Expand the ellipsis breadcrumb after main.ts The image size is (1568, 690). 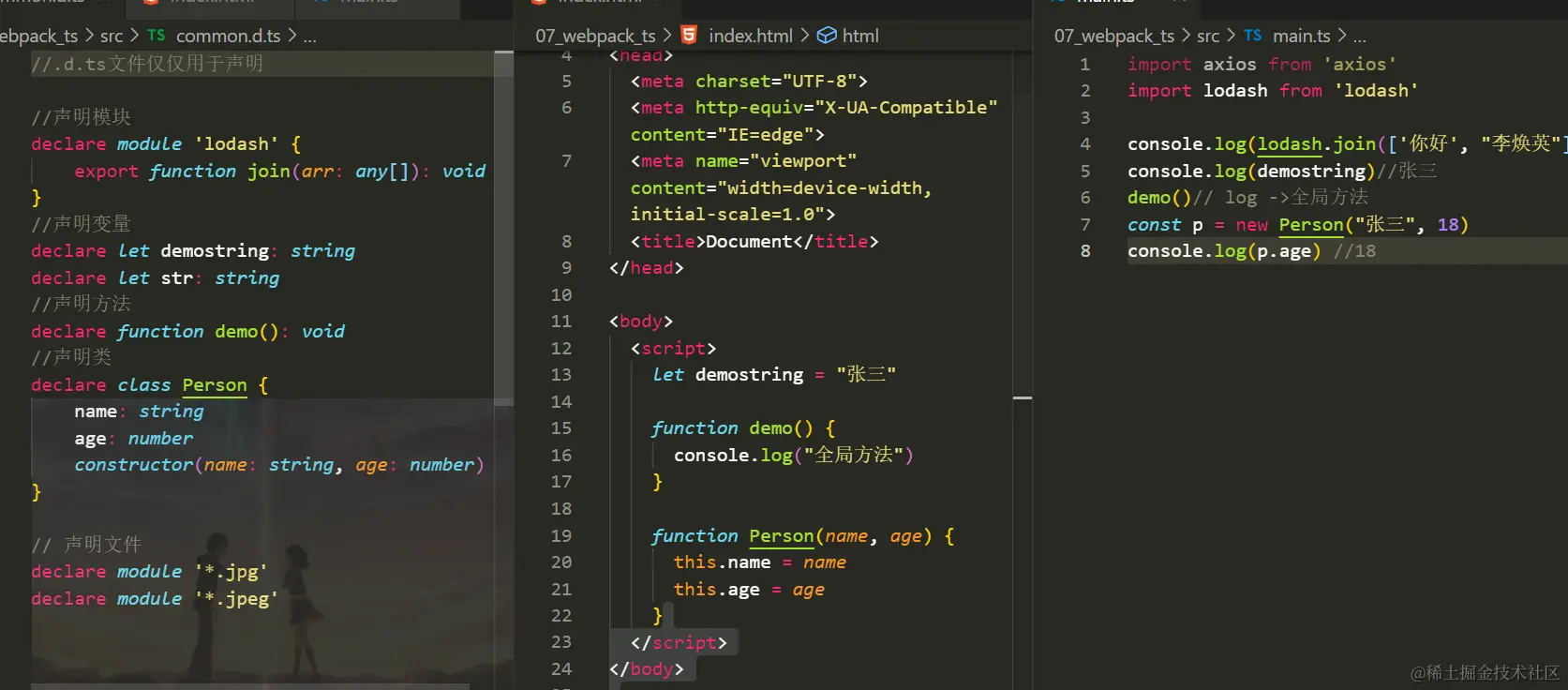(1359, 37)
